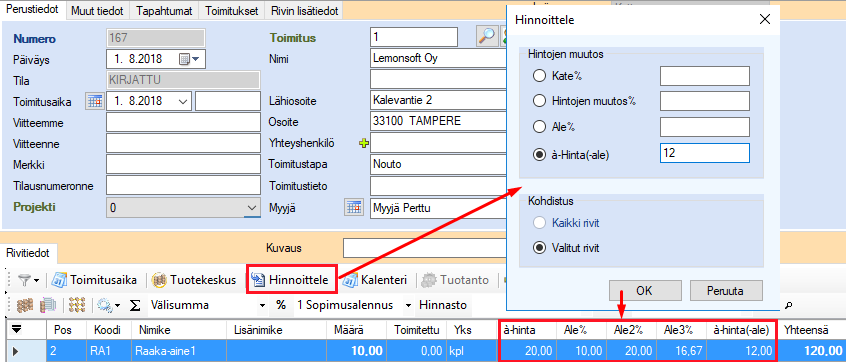
Task: Click calendar icon beside Toimitusaika field
Action: click(x=95, y=101)
